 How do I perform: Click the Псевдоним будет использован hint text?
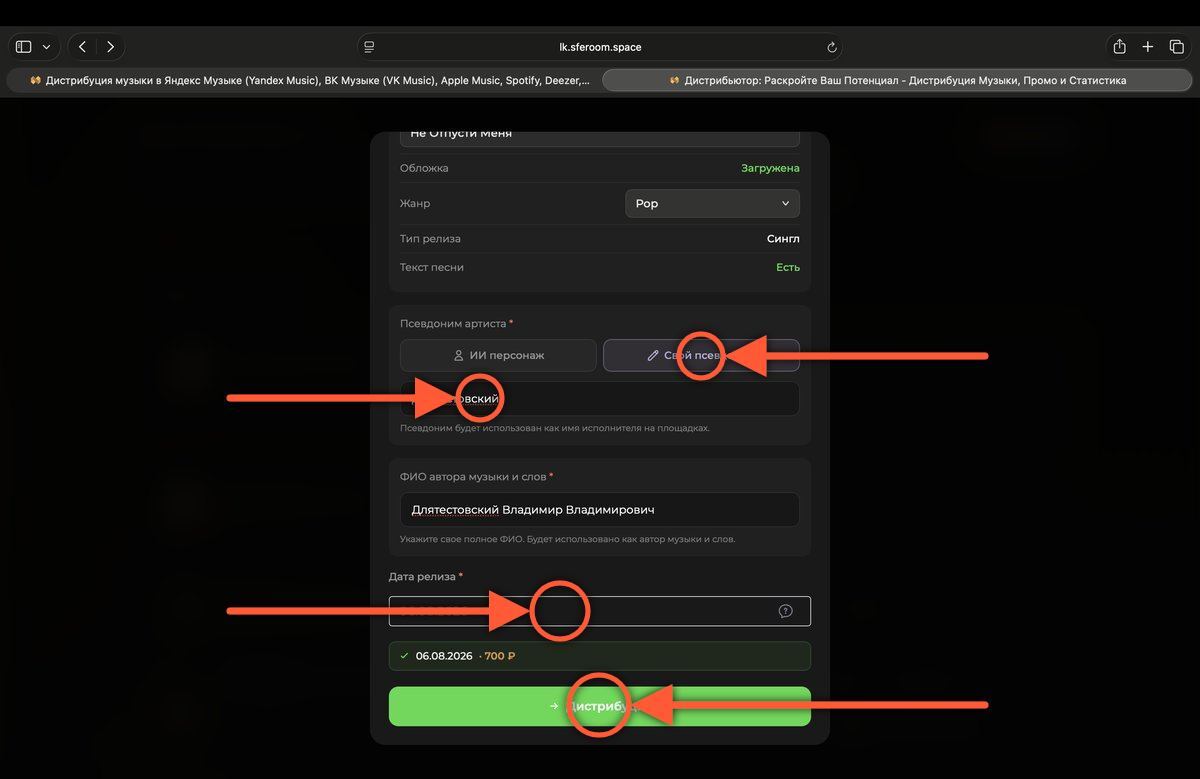[x=555, y=428]
